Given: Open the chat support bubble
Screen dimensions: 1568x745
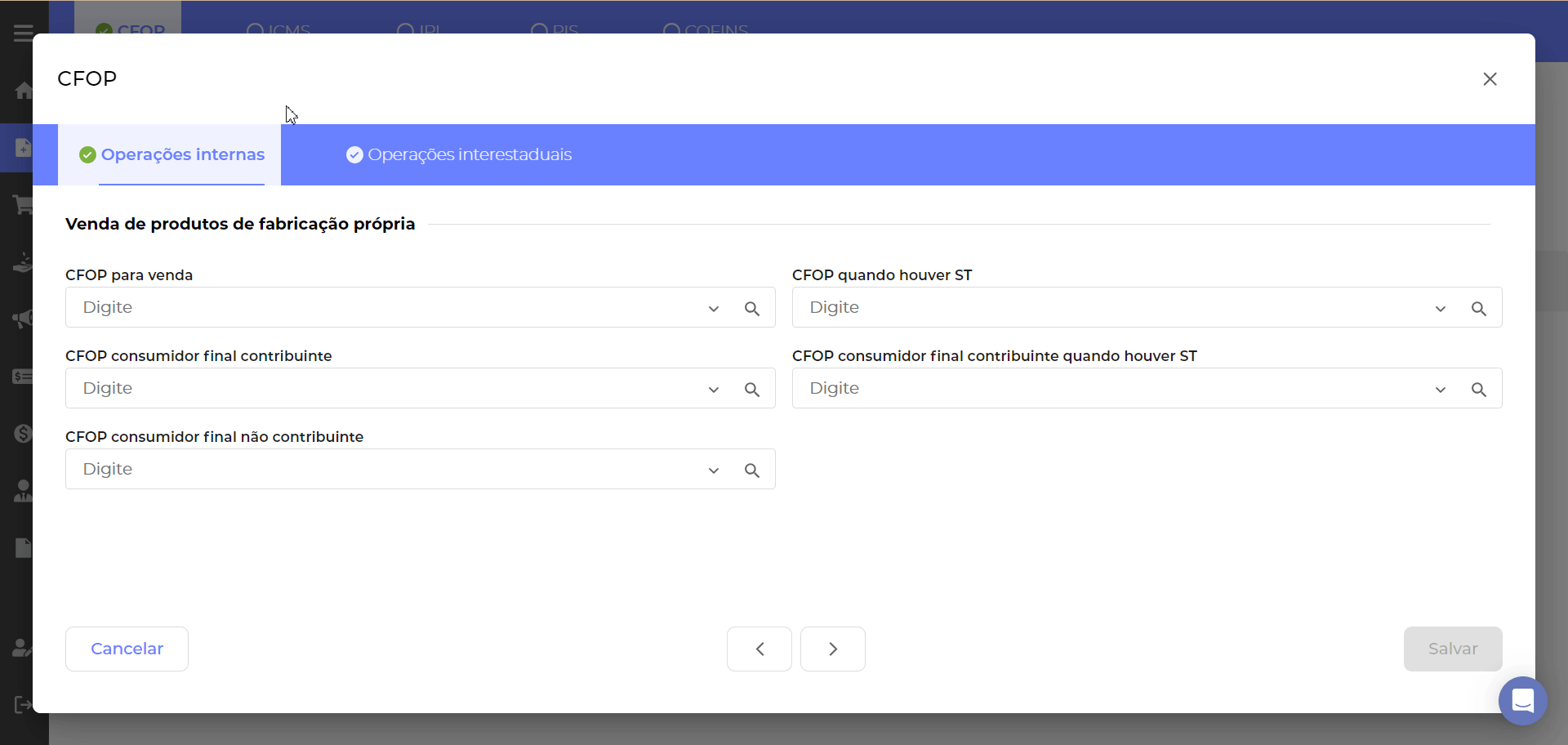Looking at the screenshot, I should [1522, 700].
